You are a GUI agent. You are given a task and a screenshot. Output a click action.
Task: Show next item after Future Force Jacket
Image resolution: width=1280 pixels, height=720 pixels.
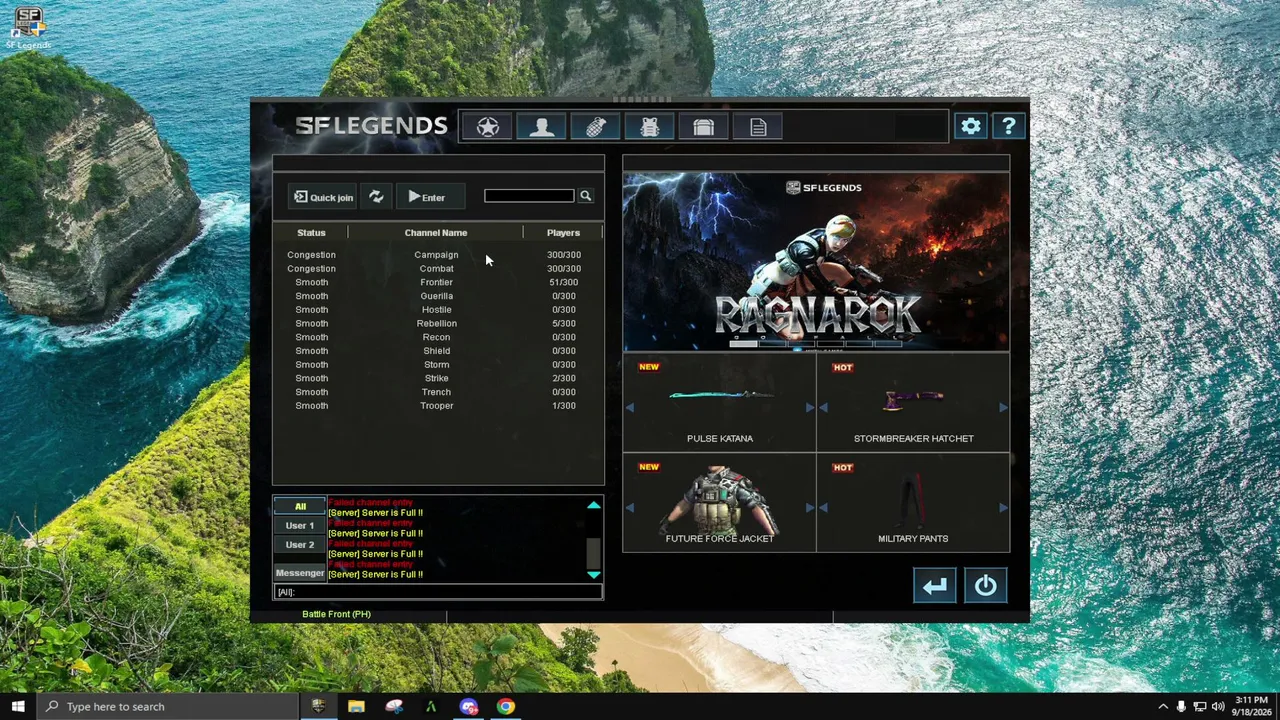coord(809,507)
